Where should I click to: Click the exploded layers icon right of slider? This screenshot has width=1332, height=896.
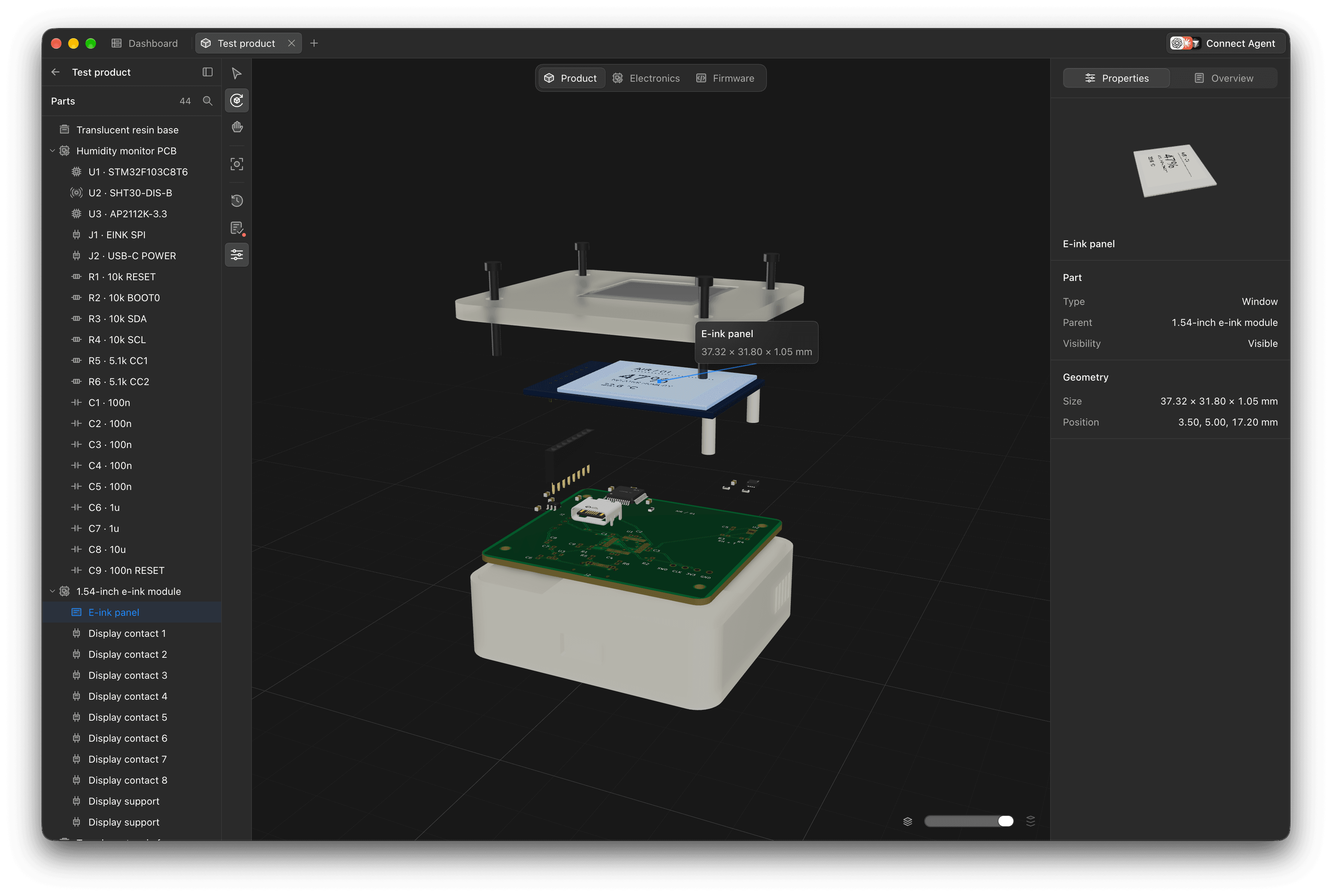(1030, 821)
